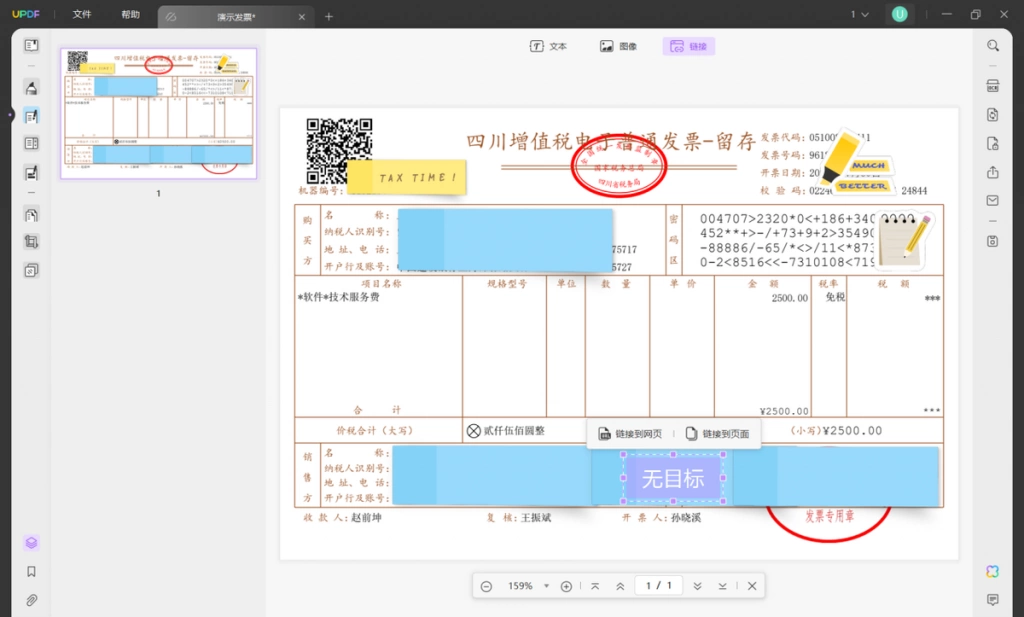The width and height of the screenshot is (1024, 617).
Task: Toggle the 链接 link edit mode
Action: [x=689, y=46]
